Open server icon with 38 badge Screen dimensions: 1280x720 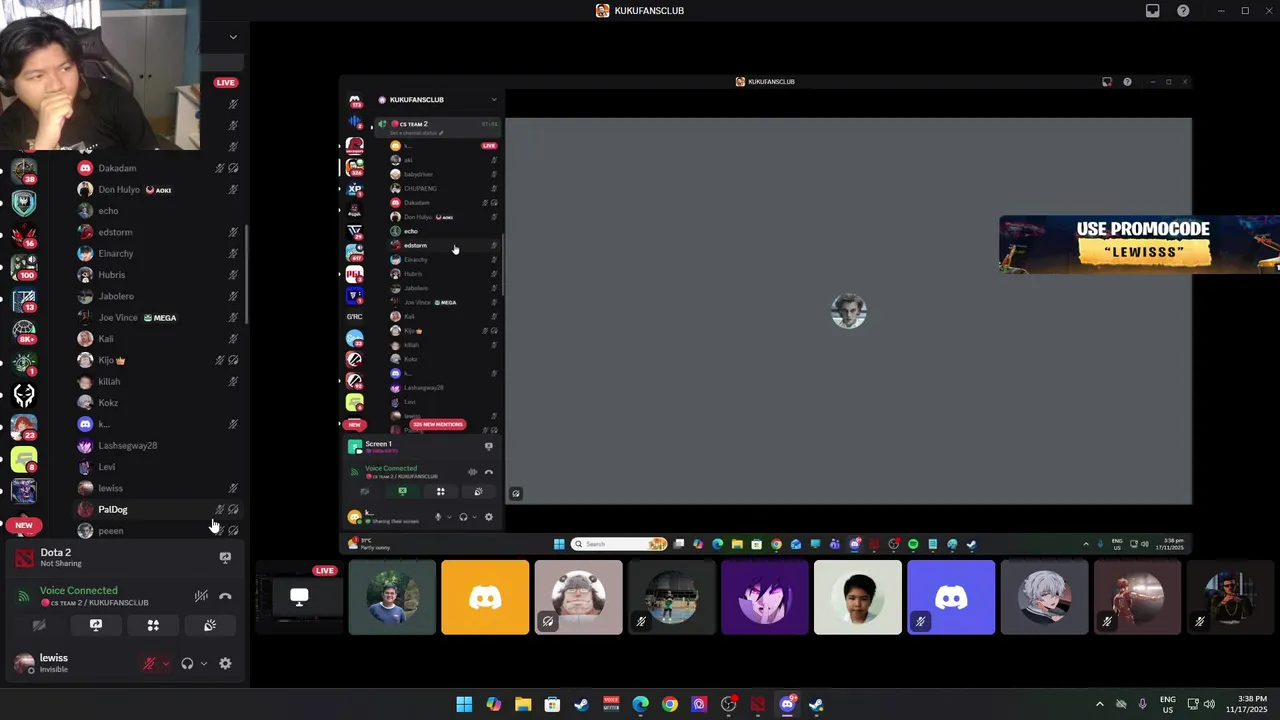(x=24, y=170)
